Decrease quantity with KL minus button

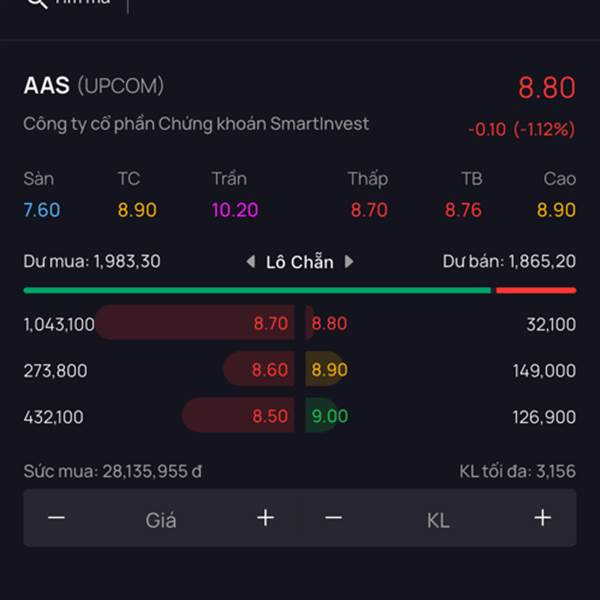point(334,518)
